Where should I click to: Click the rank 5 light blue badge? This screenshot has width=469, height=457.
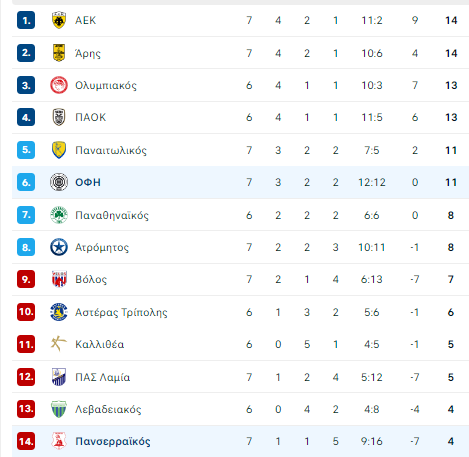26,150
